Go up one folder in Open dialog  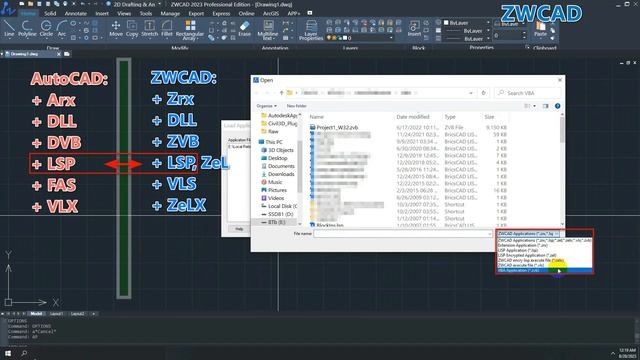tap(281, 93)
